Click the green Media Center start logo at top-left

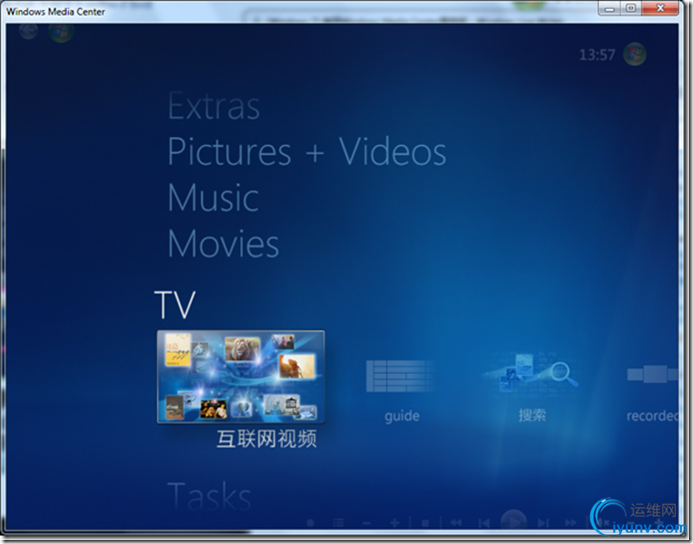[x=61, y=32]
